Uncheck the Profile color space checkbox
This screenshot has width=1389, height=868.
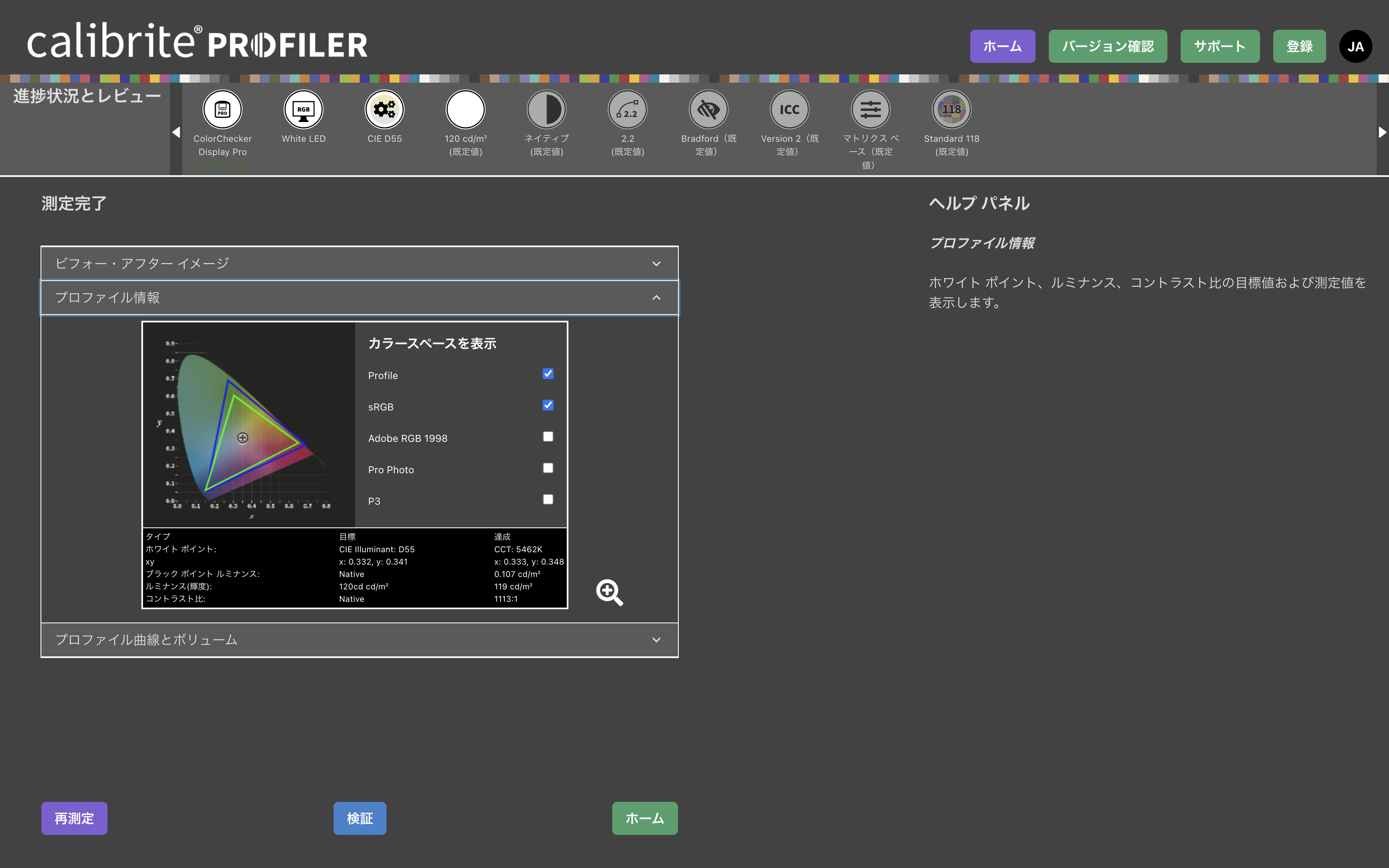548,374
